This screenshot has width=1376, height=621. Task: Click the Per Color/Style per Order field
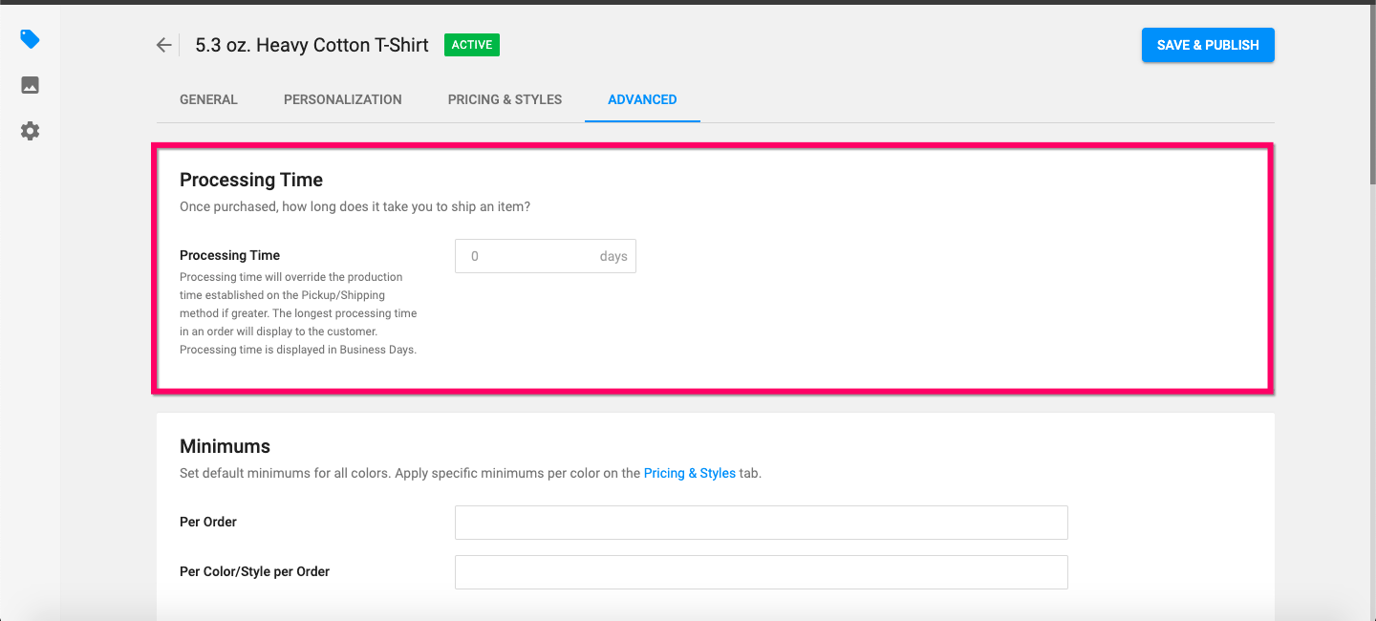761,572
